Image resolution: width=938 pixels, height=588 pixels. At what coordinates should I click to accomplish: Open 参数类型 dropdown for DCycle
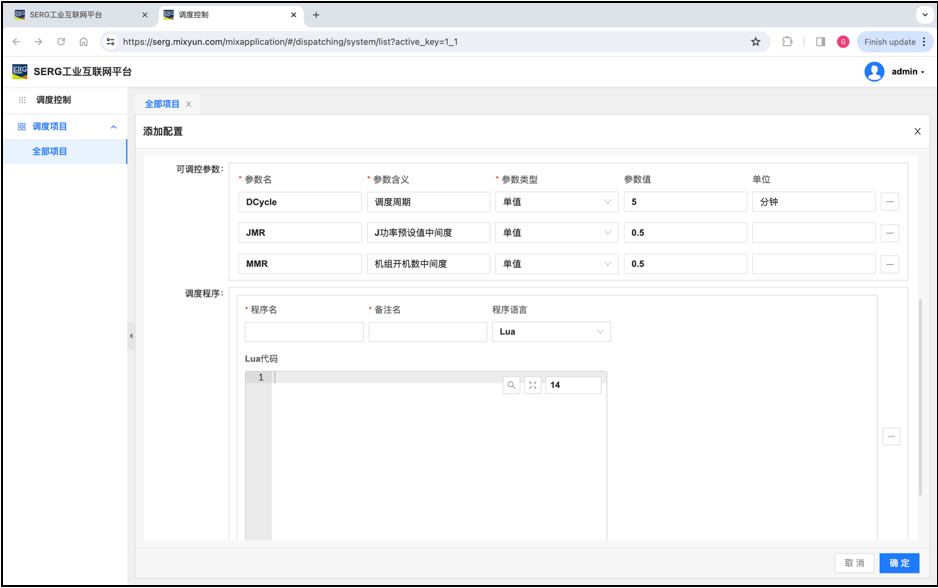click(x=556, y=202)
